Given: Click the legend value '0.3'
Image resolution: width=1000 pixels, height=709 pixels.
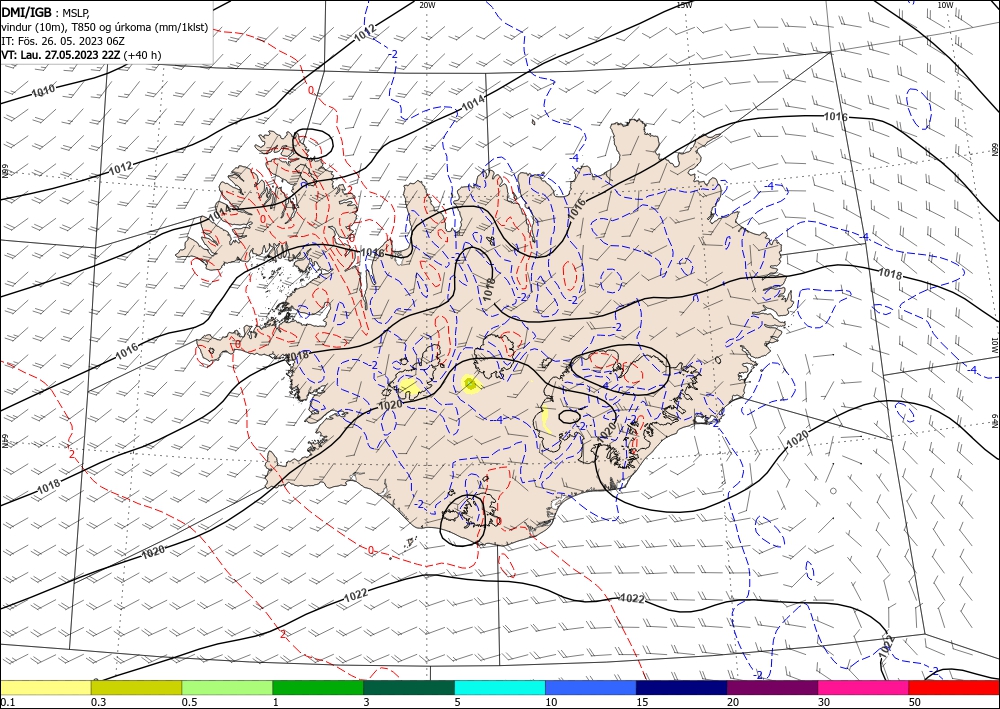Looking at the screenshot, I should tap(98, 702).
